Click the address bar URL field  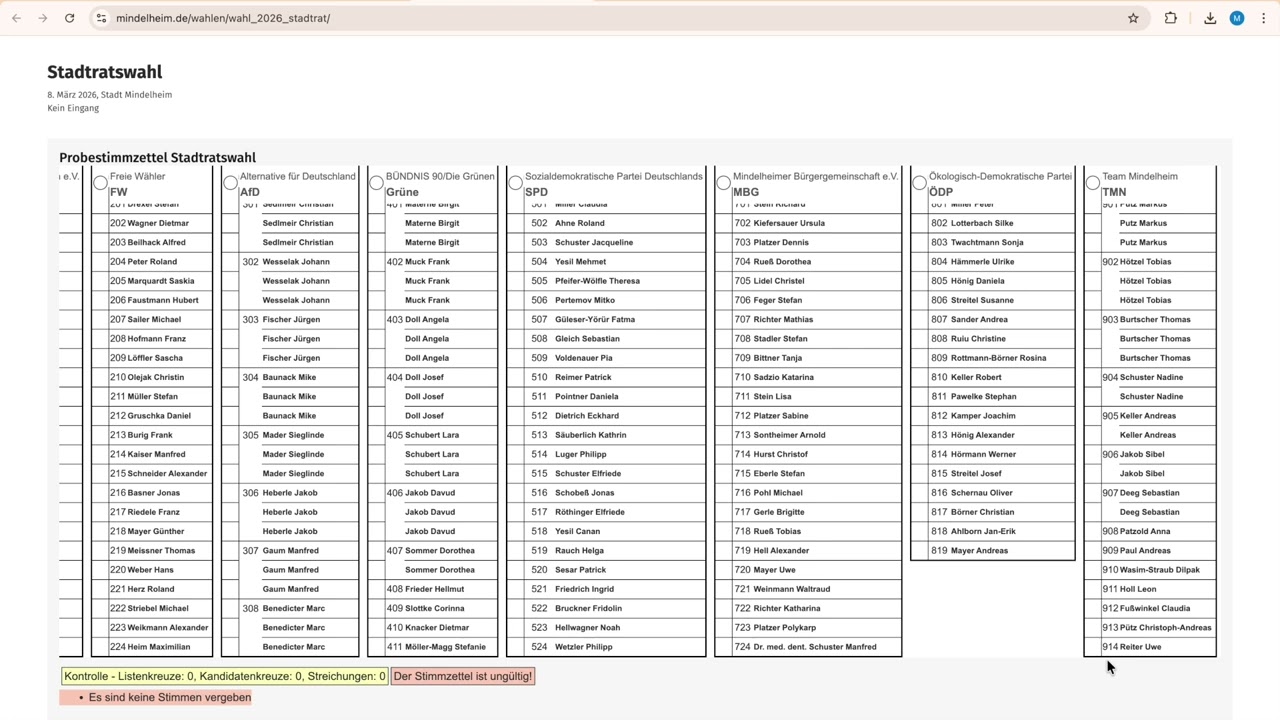pyautogui.click(x=615, y=18)
